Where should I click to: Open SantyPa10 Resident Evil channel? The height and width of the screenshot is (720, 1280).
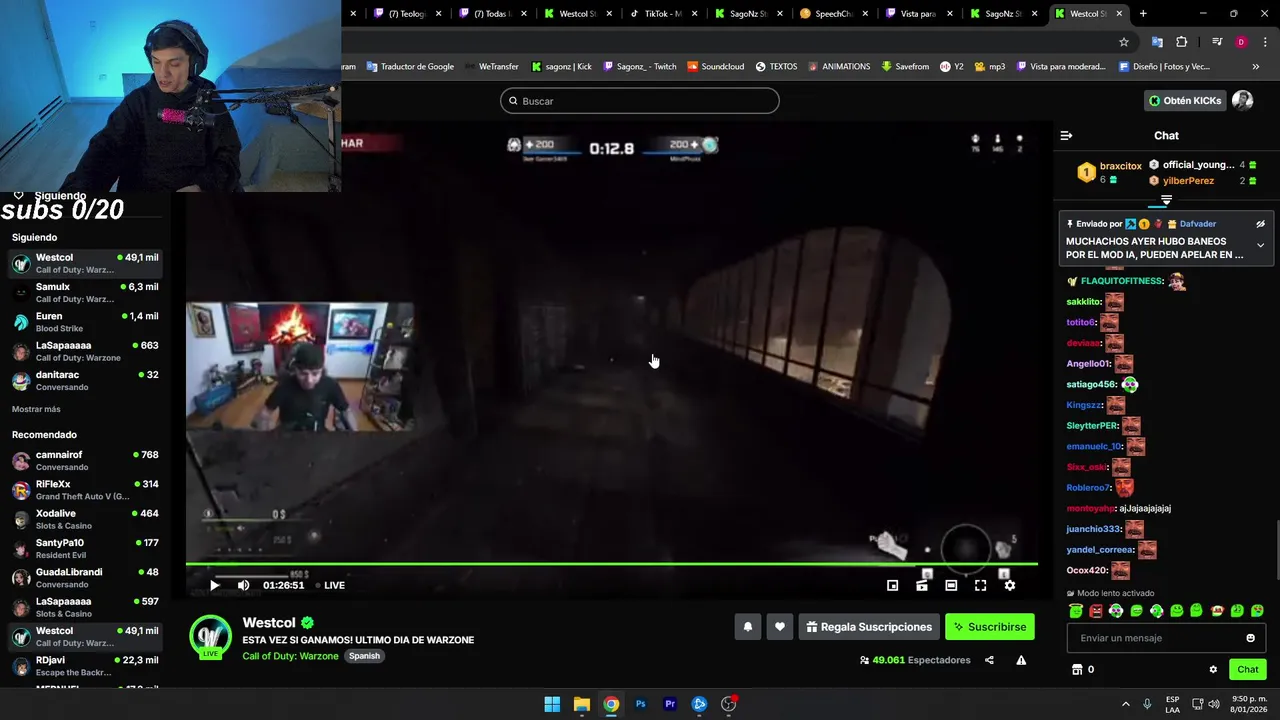pyautogui.click(x=85, y=548)
